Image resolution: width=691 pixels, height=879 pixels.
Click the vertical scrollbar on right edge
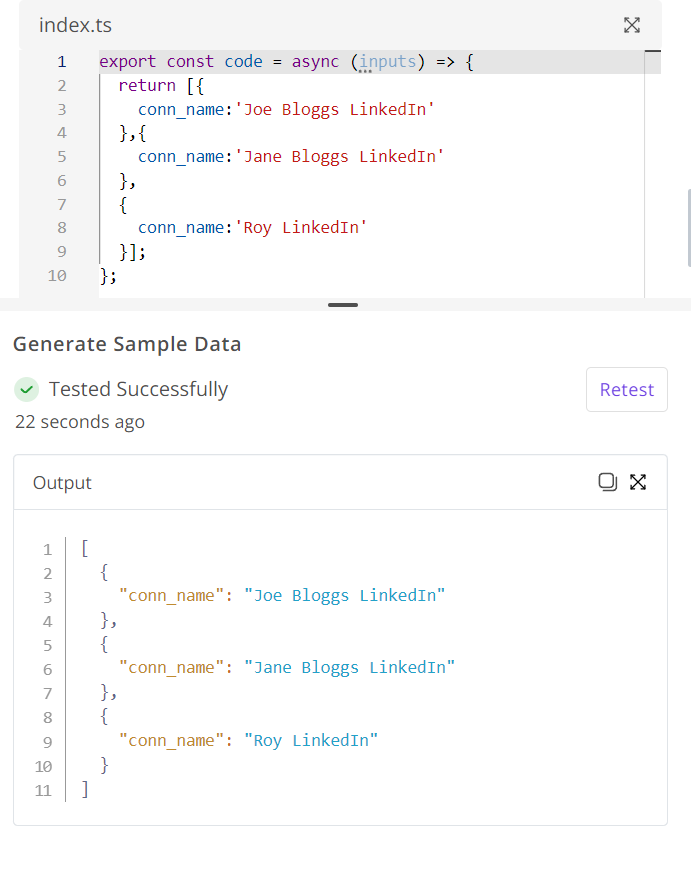coord(689,228)
